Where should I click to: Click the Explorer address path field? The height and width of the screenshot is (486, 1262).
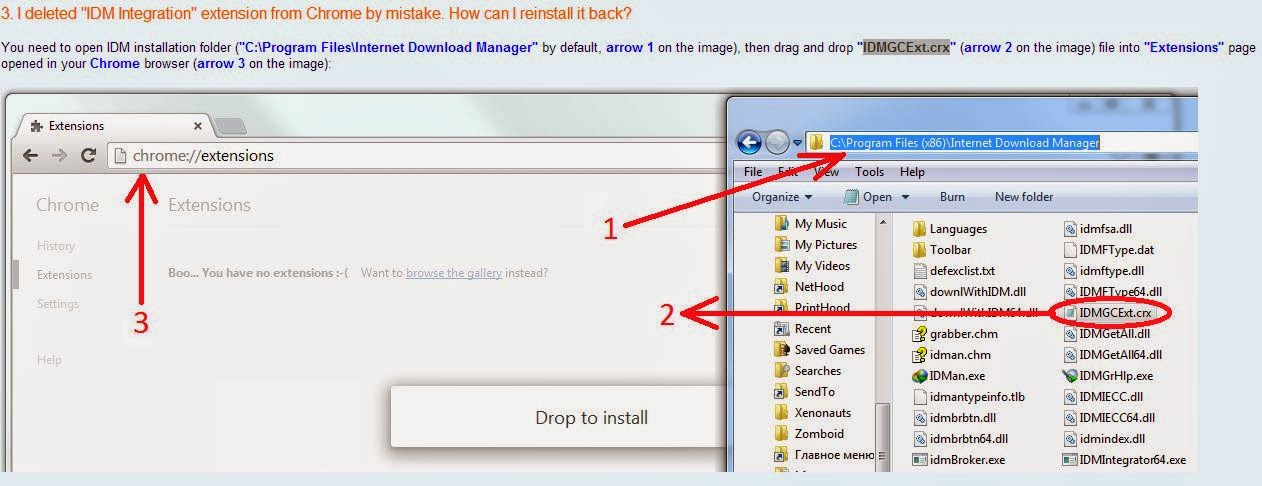coord(1000,143)
